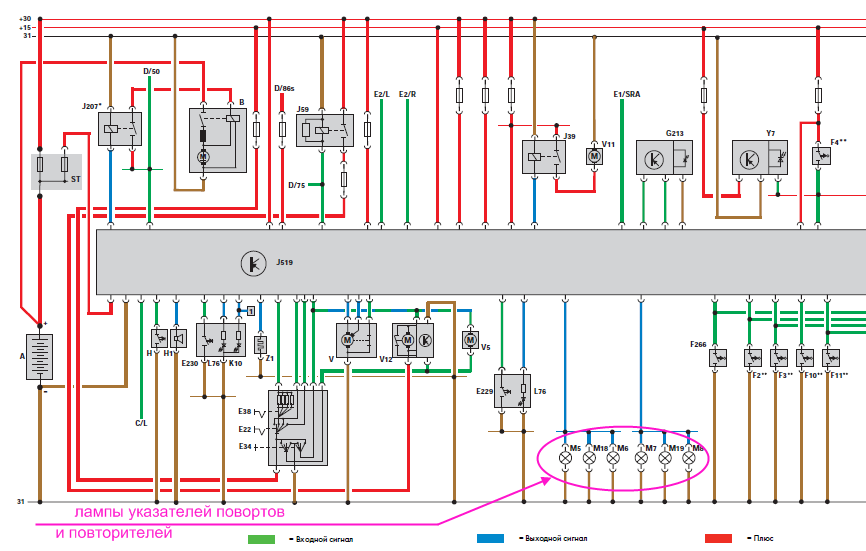Click the D/86s terminal label

tap(284, 88)
